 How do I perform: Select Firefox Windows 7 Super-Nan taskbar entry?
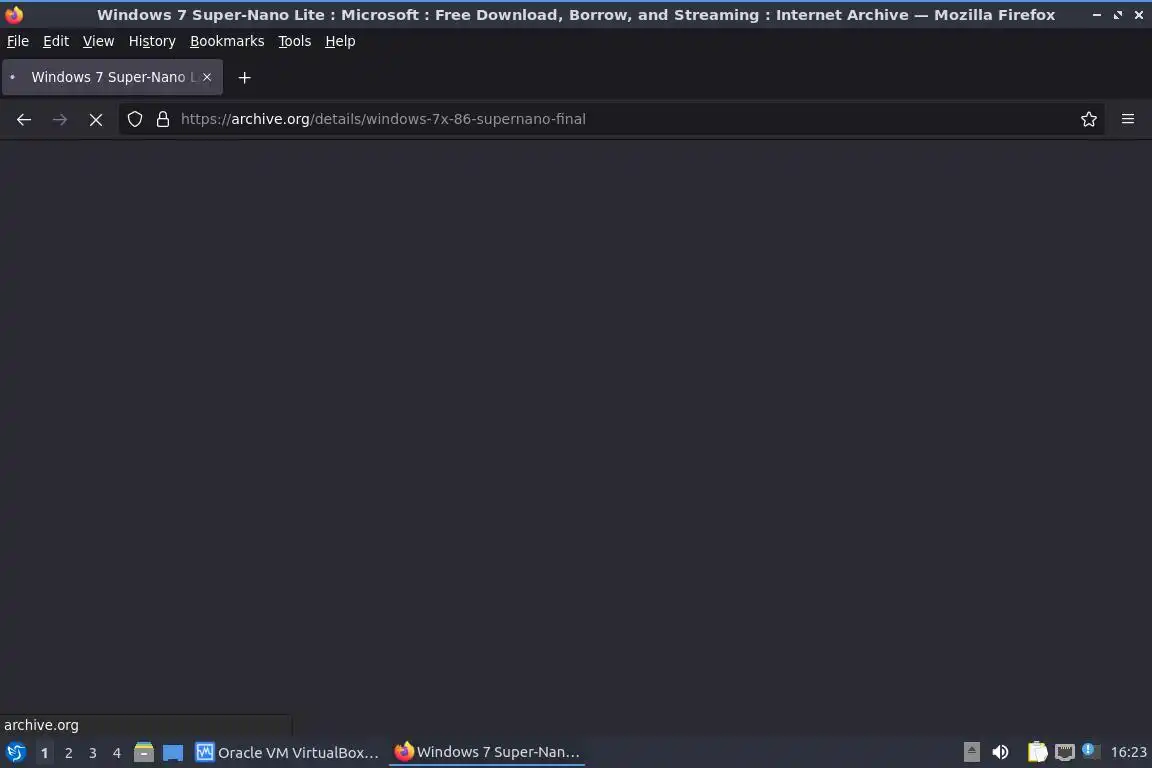click(x=487, y=753)
